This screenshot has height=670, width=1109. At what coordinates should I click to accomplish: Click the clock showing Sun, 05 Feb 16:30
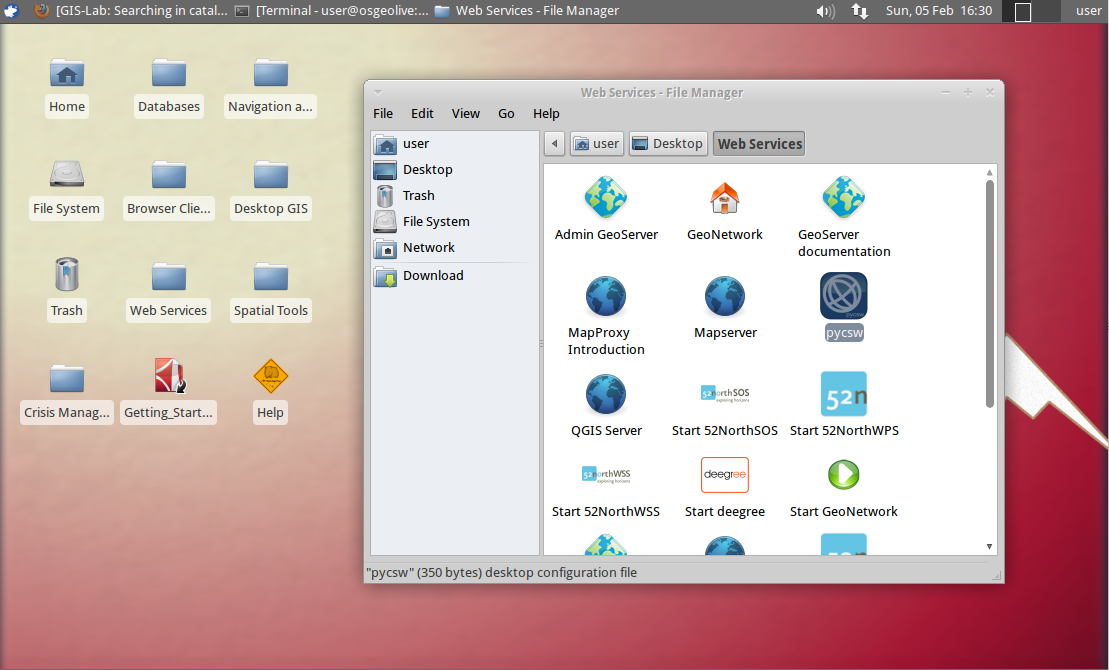click(x=939, y=11)
